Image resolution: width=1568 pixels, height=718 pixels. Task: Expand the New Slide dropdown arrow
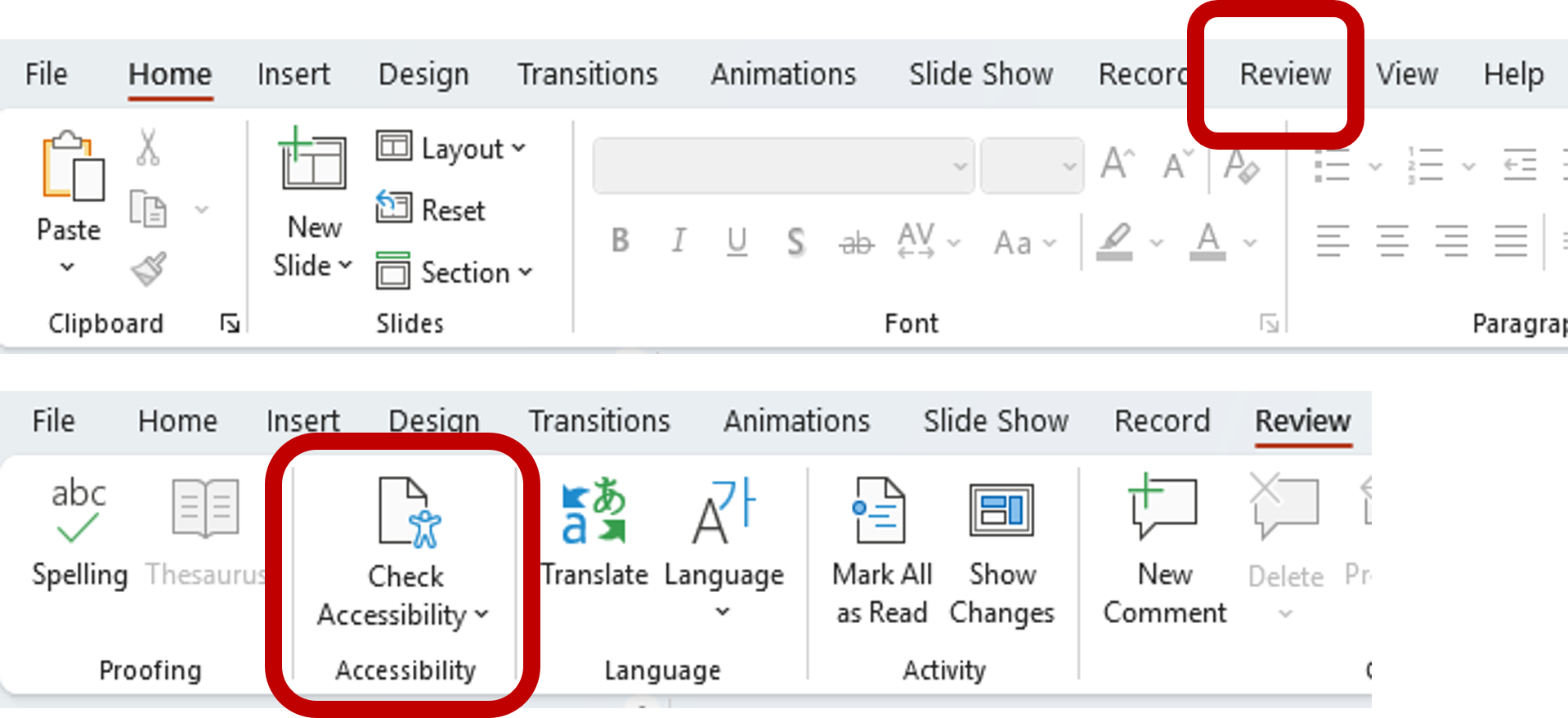(345, 265)
